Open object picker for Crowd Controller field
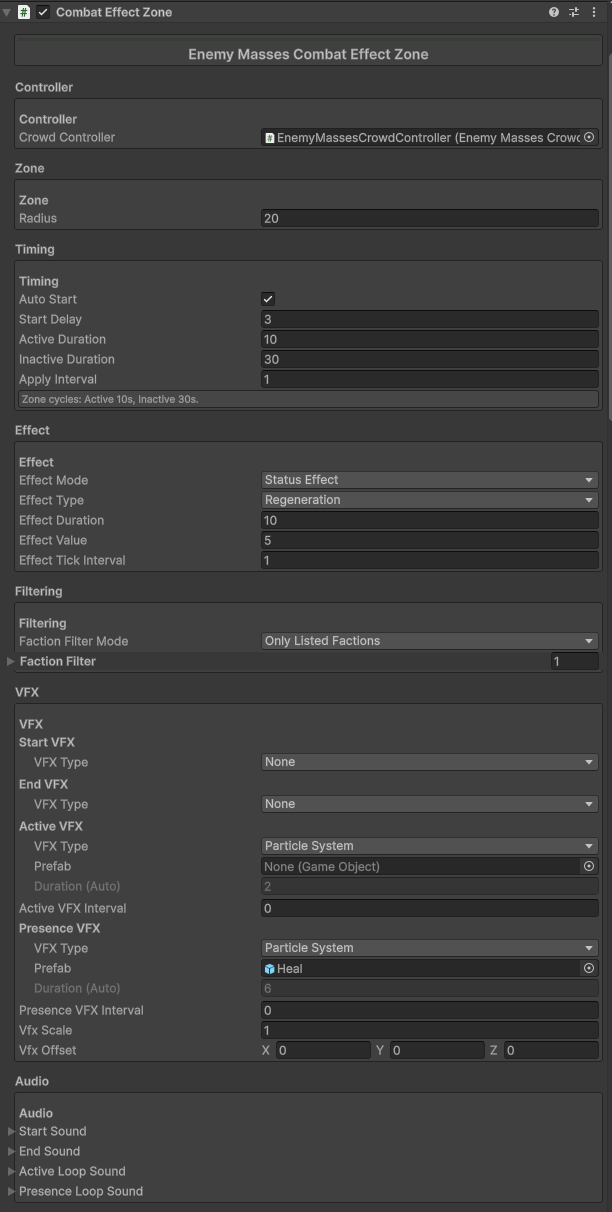Screen dimensions: 612x1212 point(589,137)
